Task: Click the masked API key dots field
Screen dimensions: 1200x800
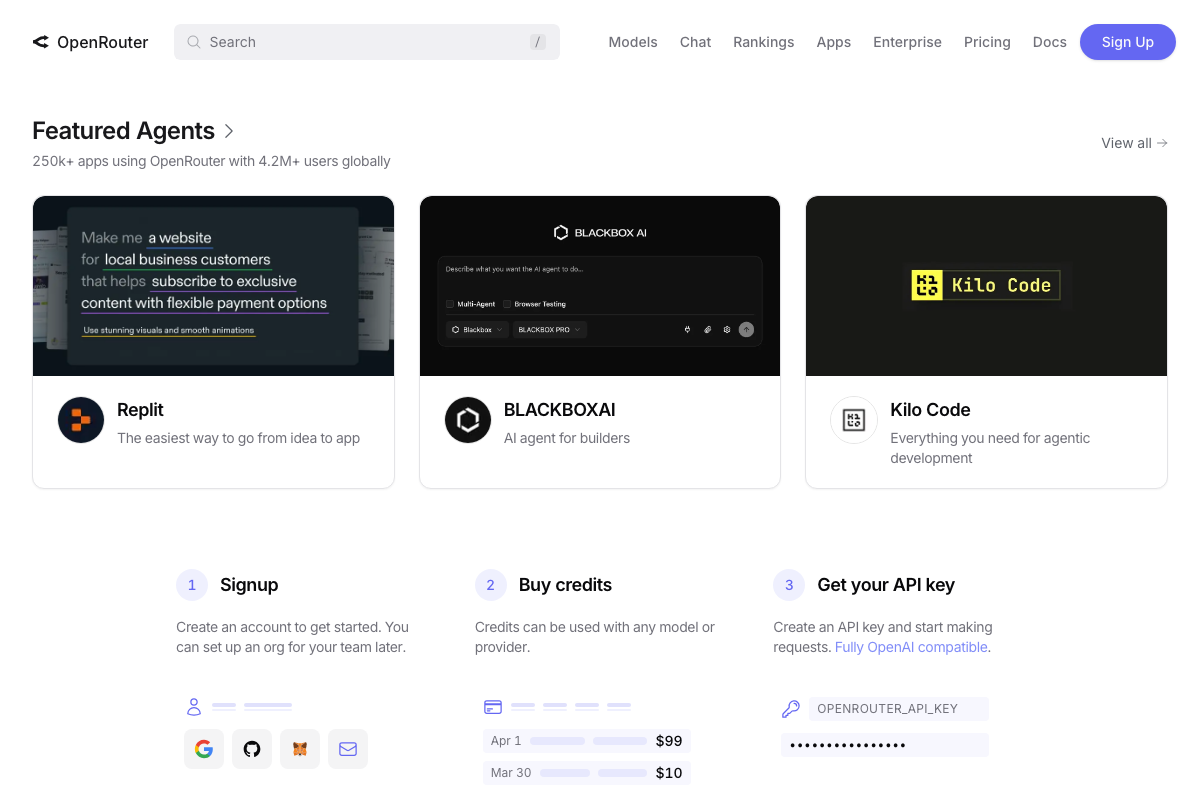Action: (885, 745)
